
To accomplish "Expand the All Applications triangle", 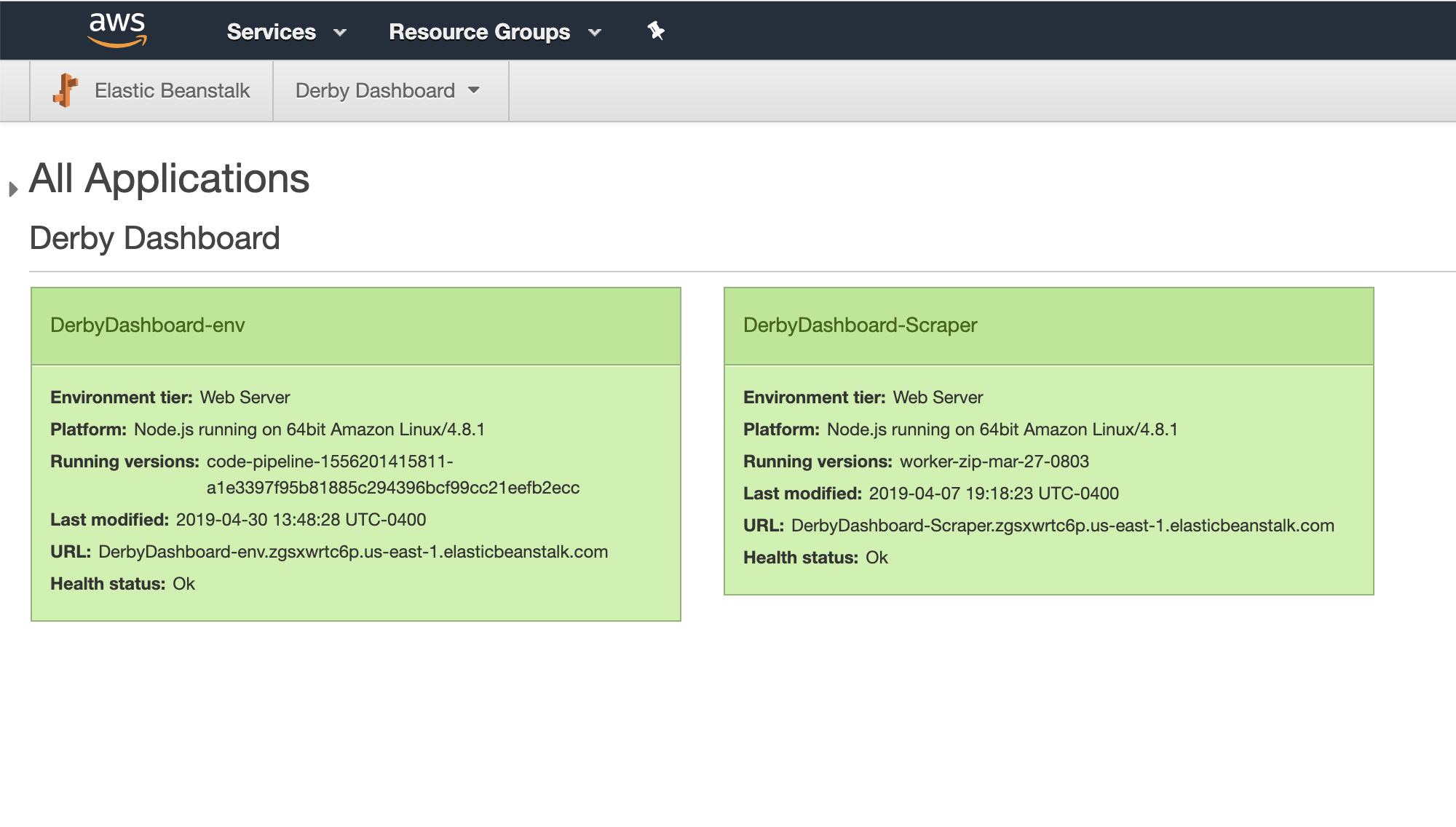I will tap(13, 189).
